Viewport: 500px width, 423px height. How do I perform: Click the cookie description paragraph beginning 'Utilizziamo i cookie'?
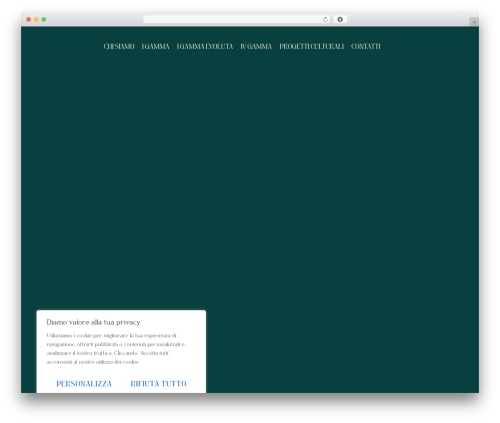116,348
